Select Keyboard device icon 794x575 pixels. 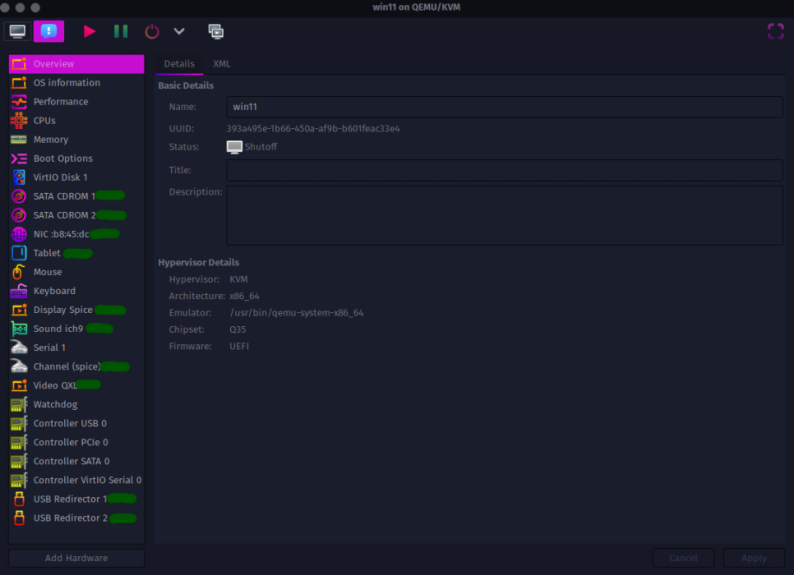(x=19, y=291)
